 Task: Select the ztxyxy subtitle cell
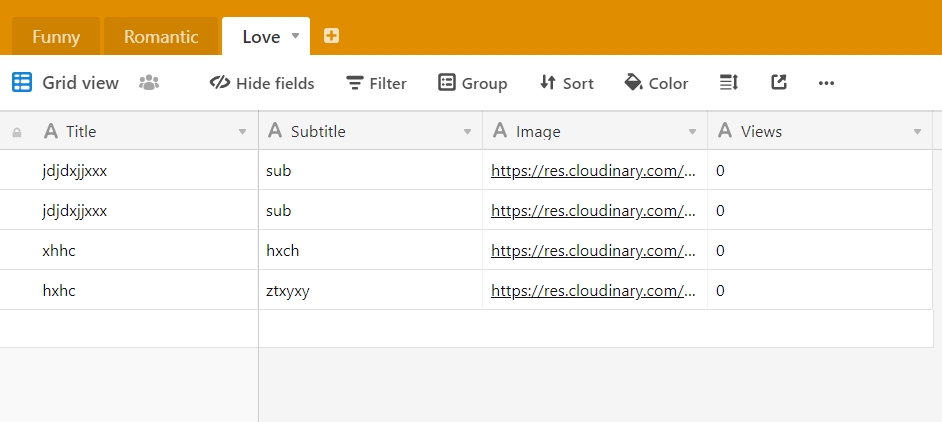click(370, 291)
